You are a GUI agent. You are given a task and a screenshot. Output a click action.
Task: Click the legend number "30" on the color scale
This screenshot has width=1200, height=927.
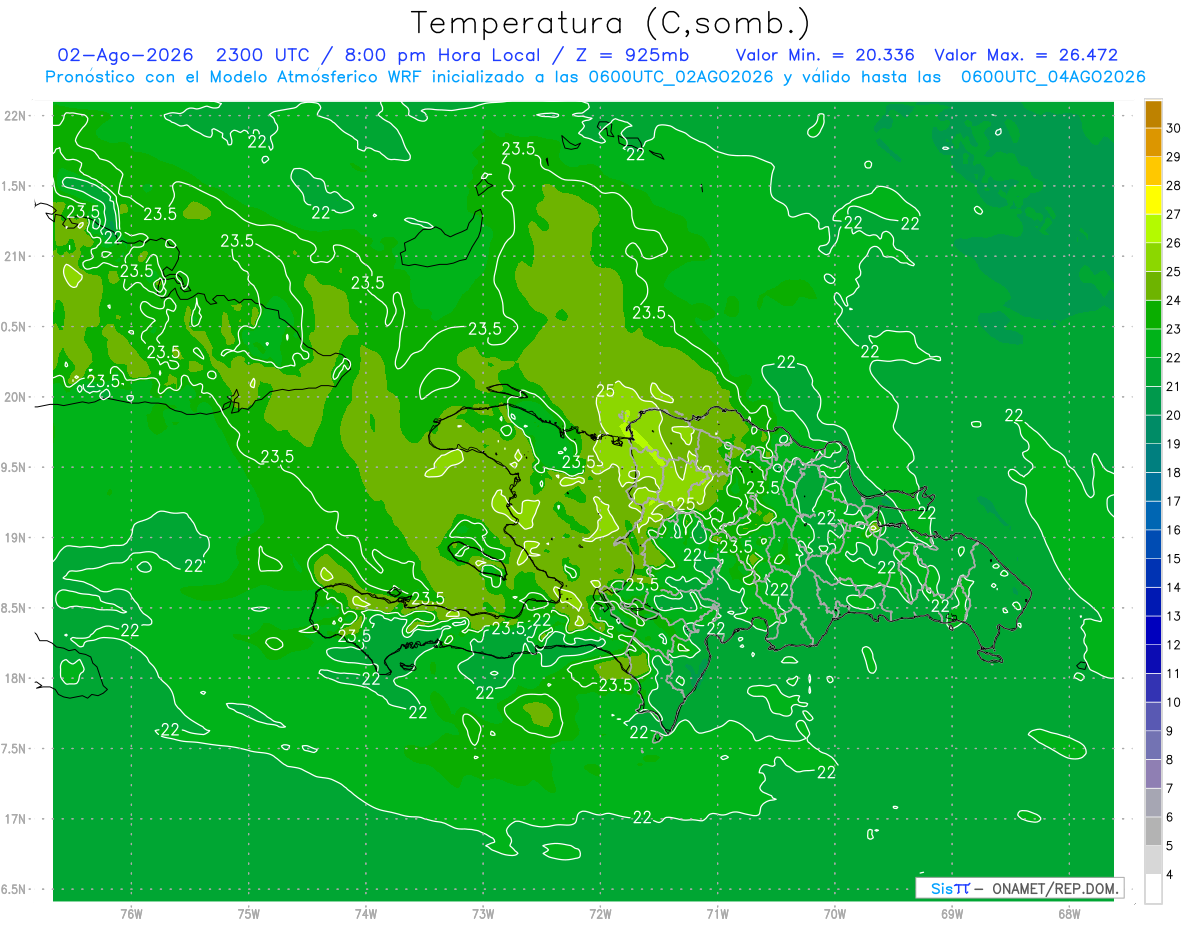click(1174, 128)
